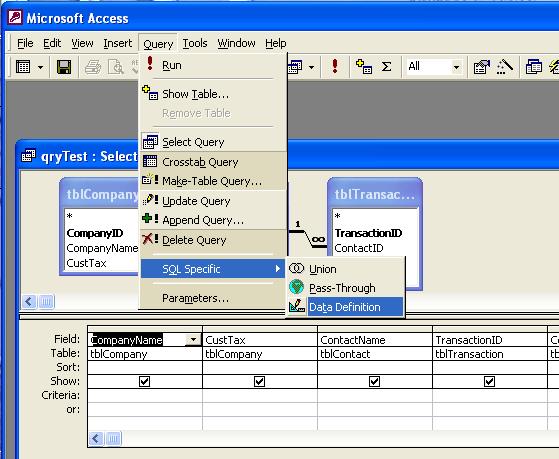Click the CustTax field cell

click(260, 340)
